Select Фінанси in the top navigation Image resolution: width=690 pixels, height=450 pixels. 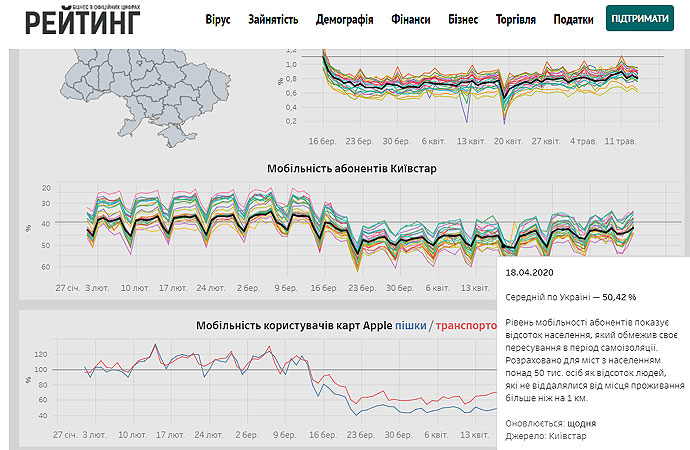pos(412,20)
